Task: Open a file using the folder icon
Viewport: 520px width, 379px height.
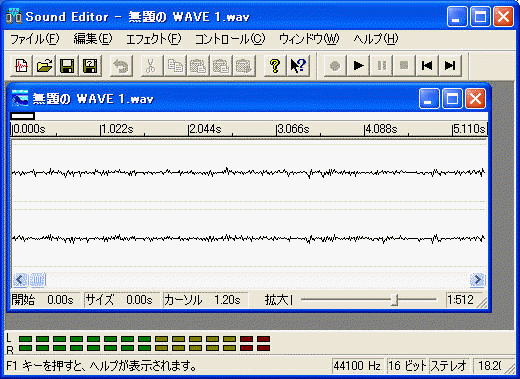Action: (44, 66)
